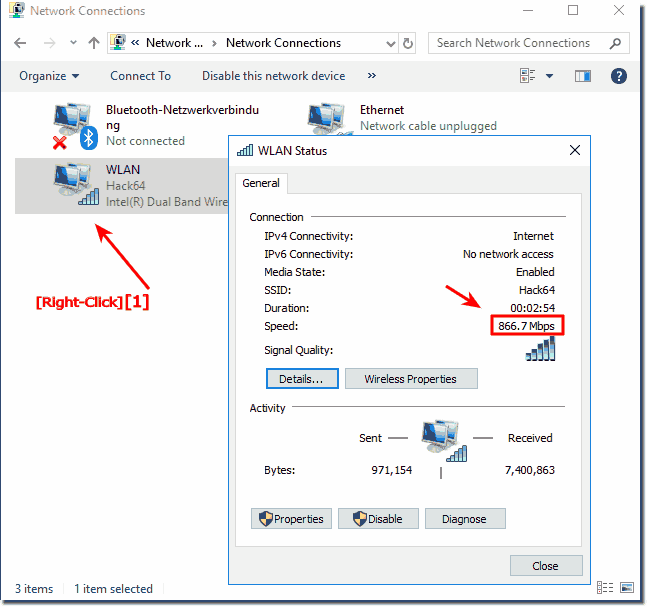
Task: Click the 1 item selected status text
Action: [113, 589]
